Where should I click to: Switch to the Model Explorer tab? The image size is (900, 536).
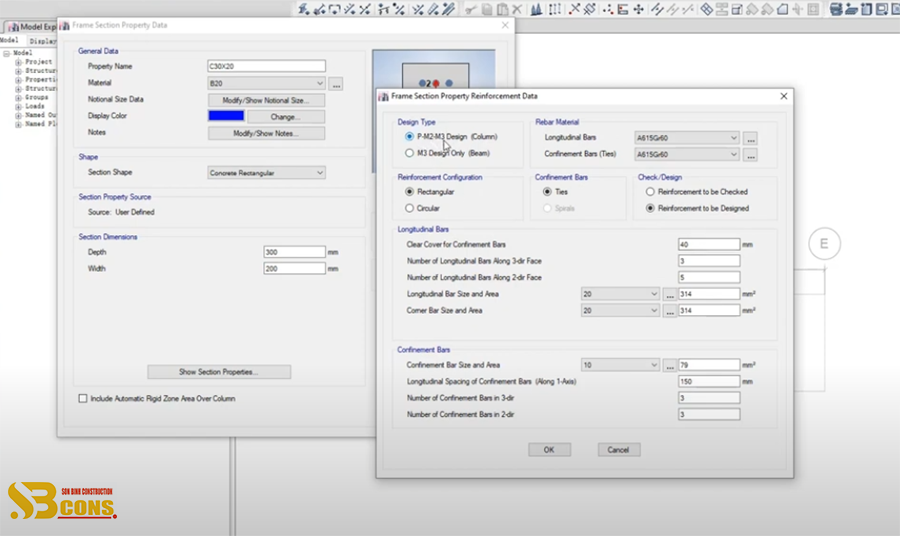32,26
